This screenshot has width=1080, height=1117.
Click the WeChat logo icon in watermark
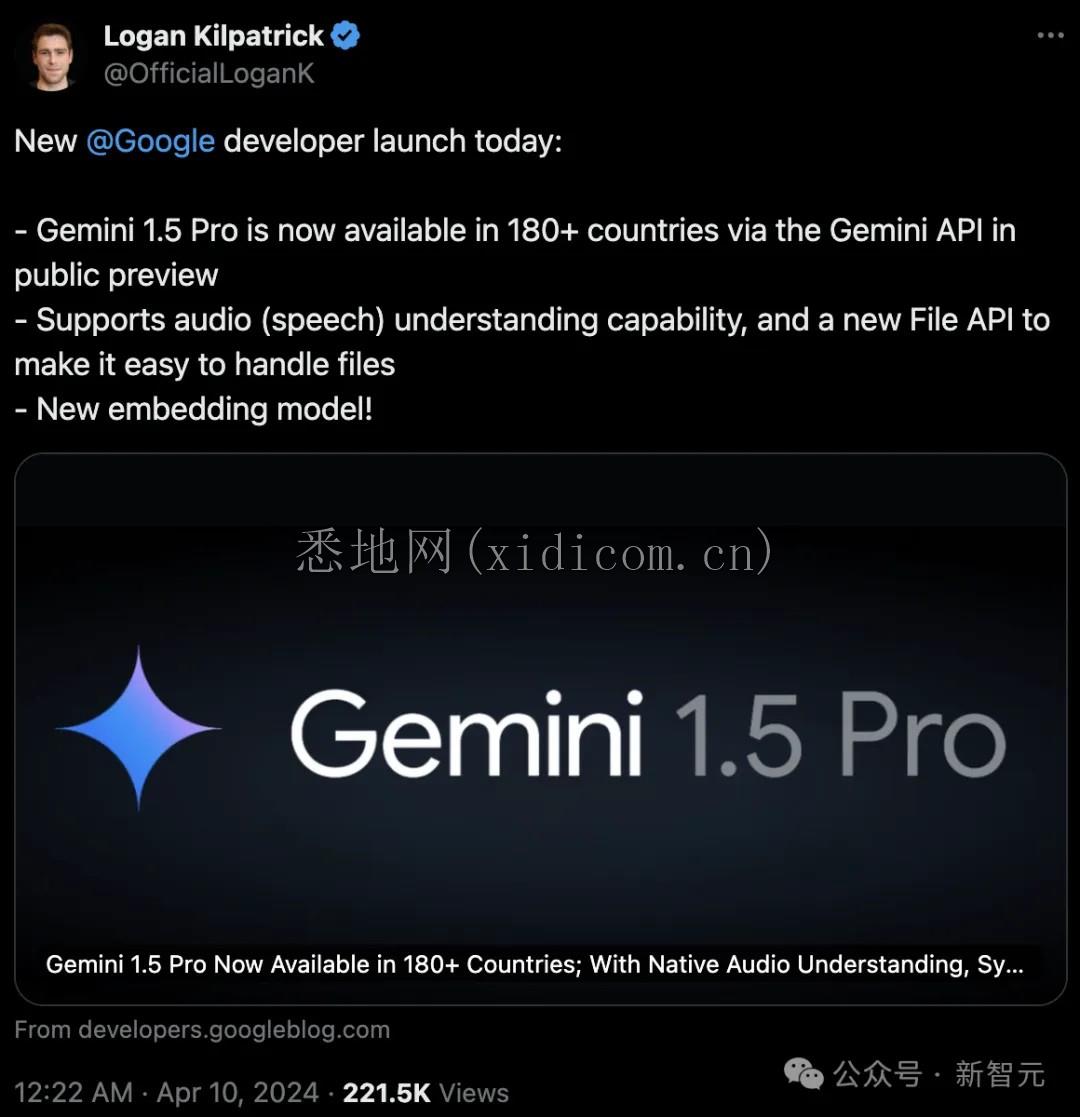(x=804, y=1073)
